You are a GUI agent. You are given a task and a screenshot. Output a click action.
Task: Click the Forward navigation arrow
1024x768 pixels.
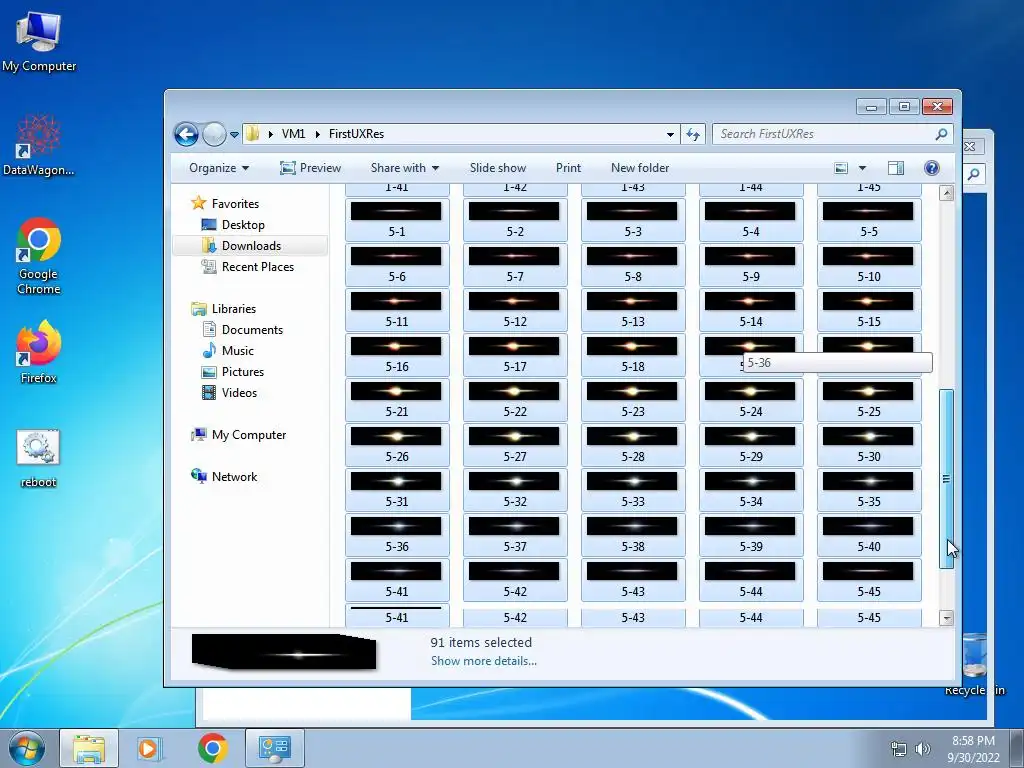point(214,135)
